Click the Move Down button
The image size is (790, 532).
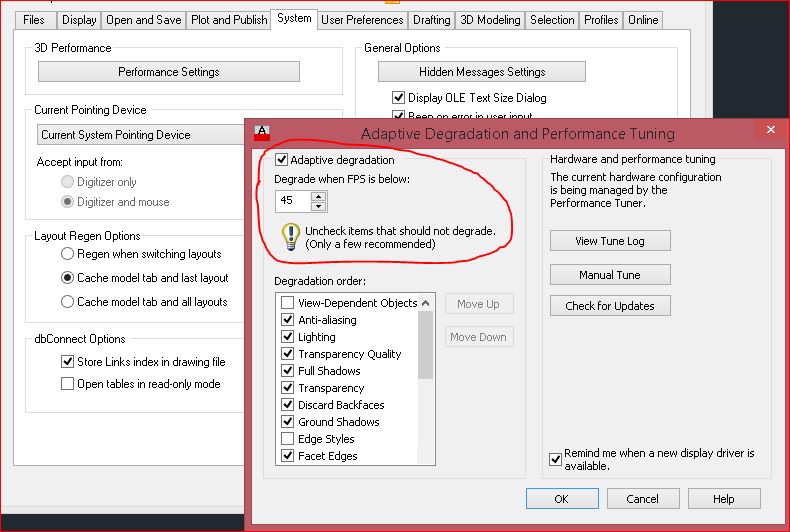click(479, 337)
